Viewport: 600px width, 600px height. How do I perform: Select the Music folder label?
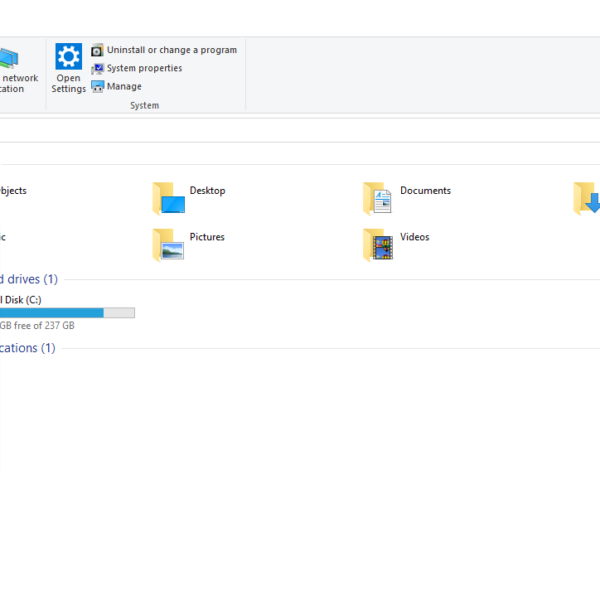coord(3,237)
